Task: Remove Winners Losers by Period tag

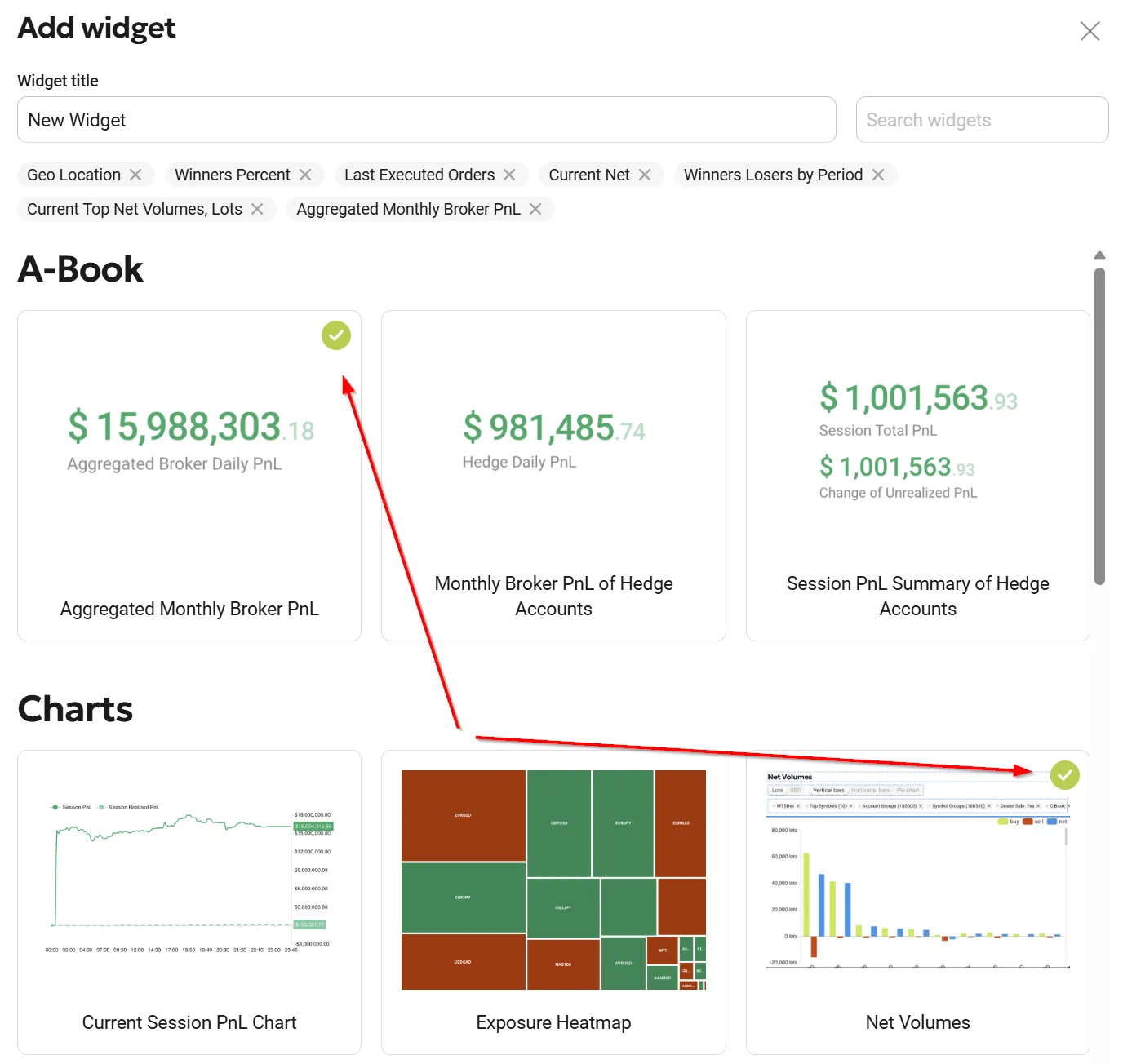Action: 878,175
